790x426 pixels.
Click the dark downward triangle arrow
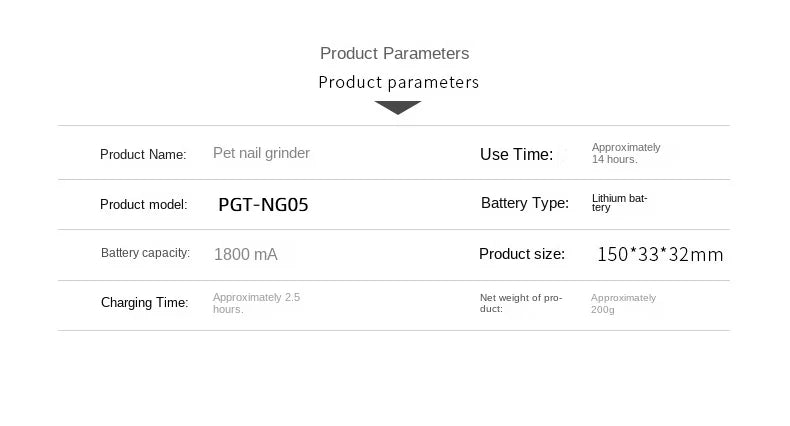pos(397,107)
